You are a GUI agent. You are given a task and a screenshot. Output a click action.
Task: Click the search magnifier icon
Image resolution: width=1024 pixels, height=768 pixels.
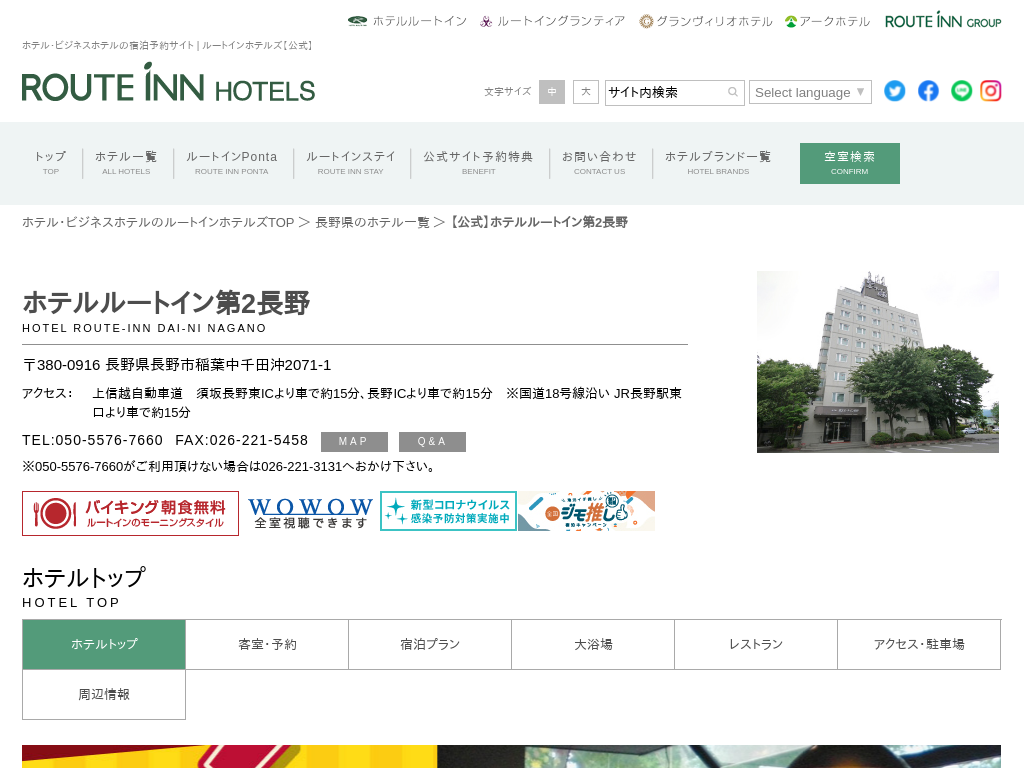click(x=733, y=92)
